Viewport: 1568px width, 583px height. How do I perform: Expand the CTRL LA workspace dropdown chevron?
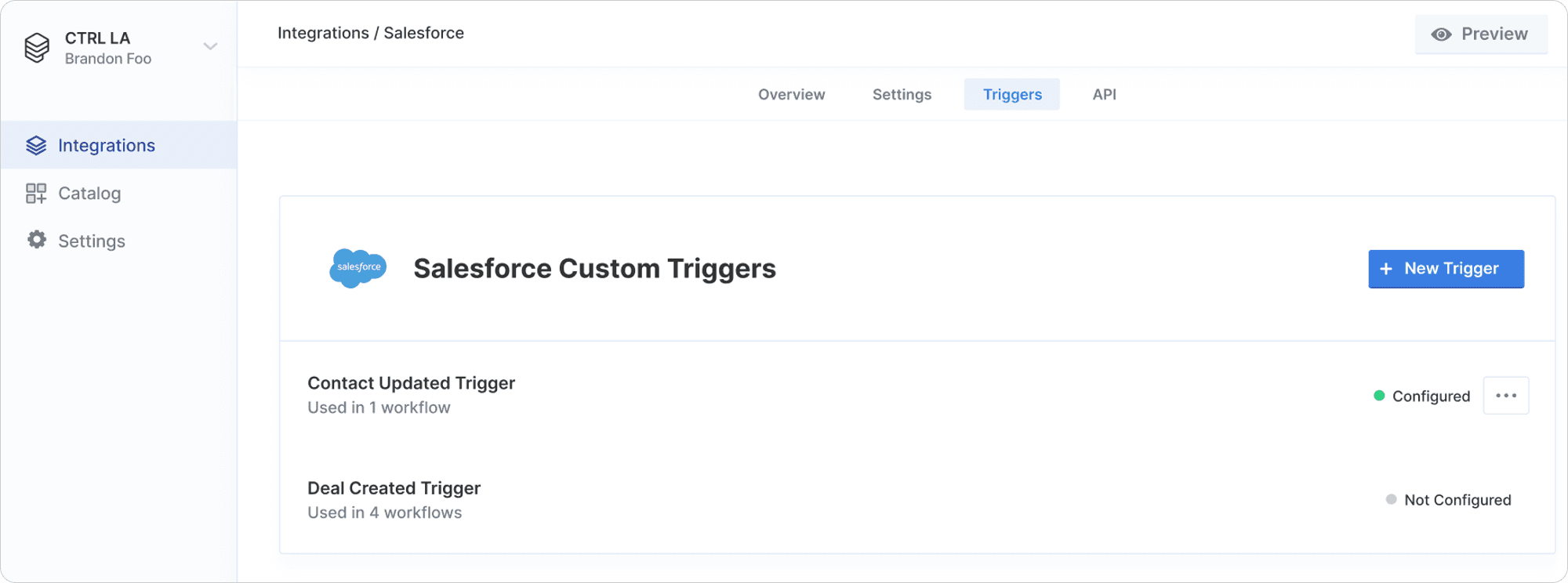[210, 47]
